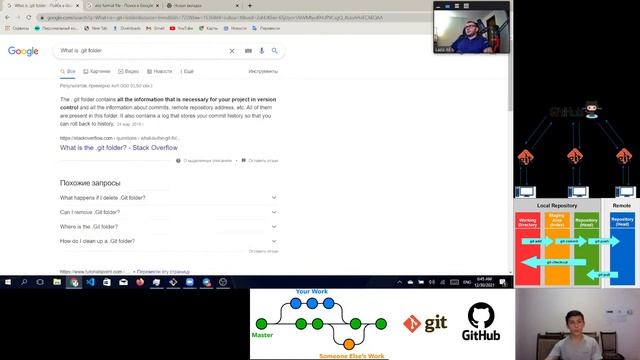Expand 'Can I remove .Git folder?' question
Viewport: 640px width, 360px height.
click(x=169, y=212)
